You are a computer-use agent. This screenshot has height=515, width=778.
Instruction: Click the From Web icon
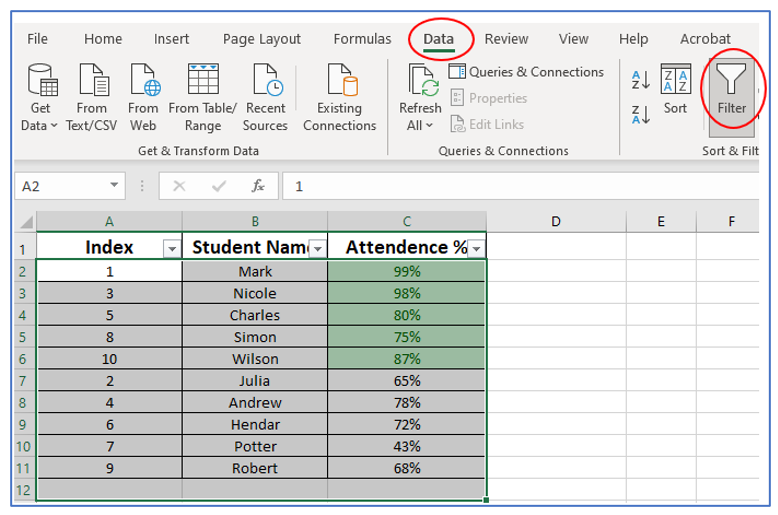(x=143, y=98)
